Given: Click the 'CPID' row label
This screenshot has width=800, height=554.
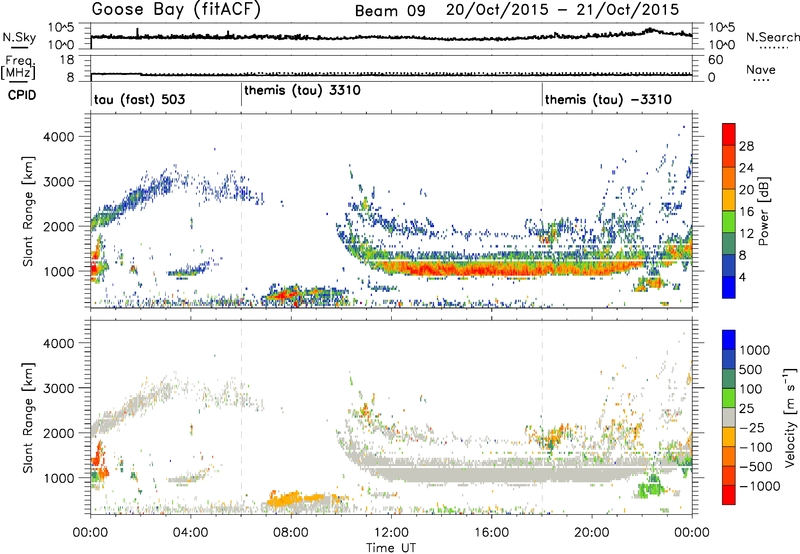Looking at the screenshot, I should tap(22, 95).
